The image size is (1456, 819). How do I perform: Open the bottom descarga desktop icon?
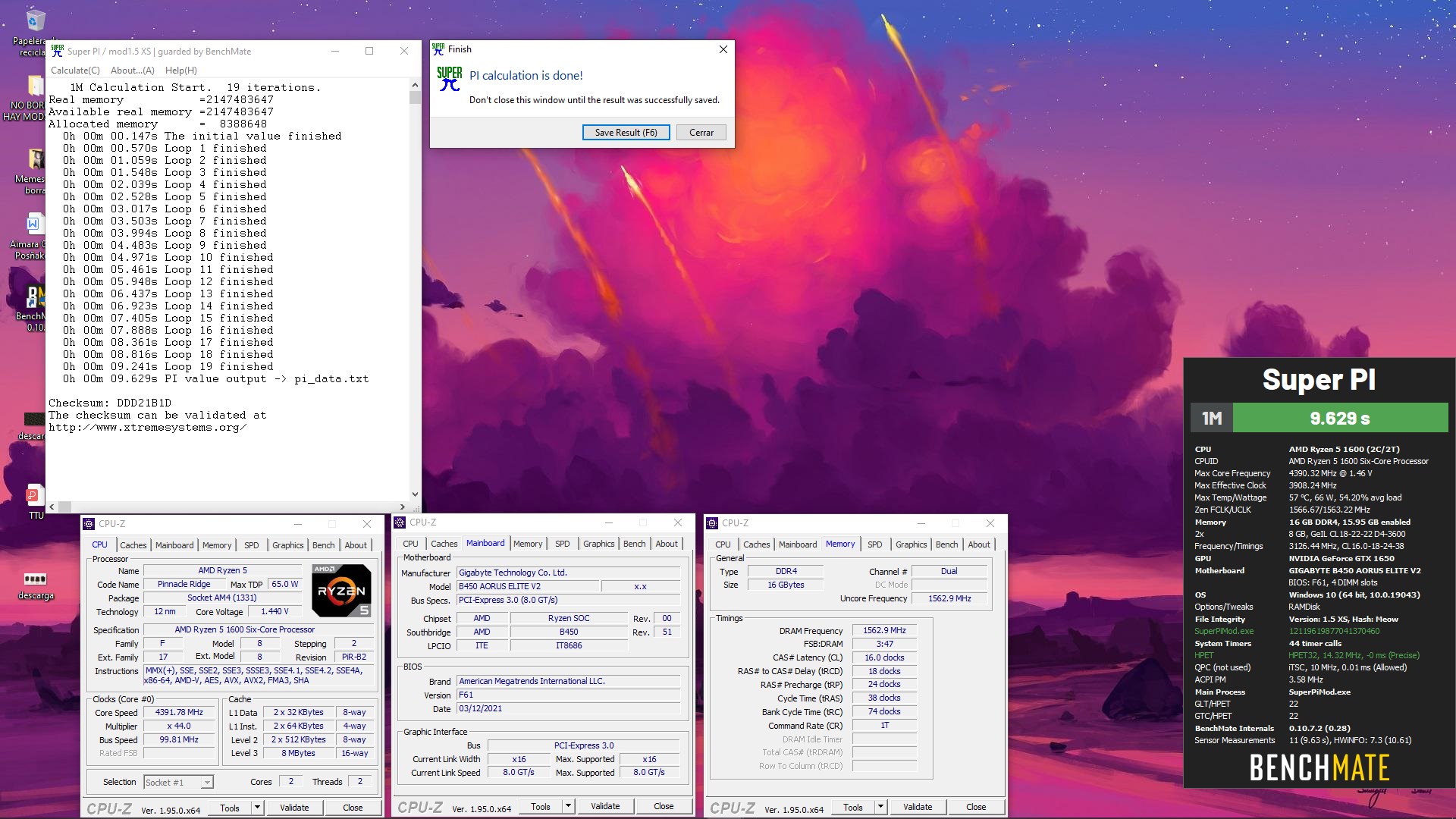[36, 579]
